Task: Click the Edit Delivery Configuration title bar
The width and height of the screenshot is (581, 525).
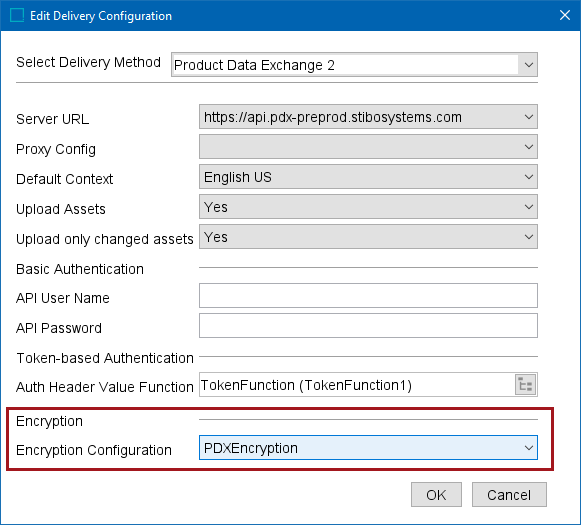Action: point(290,16)
